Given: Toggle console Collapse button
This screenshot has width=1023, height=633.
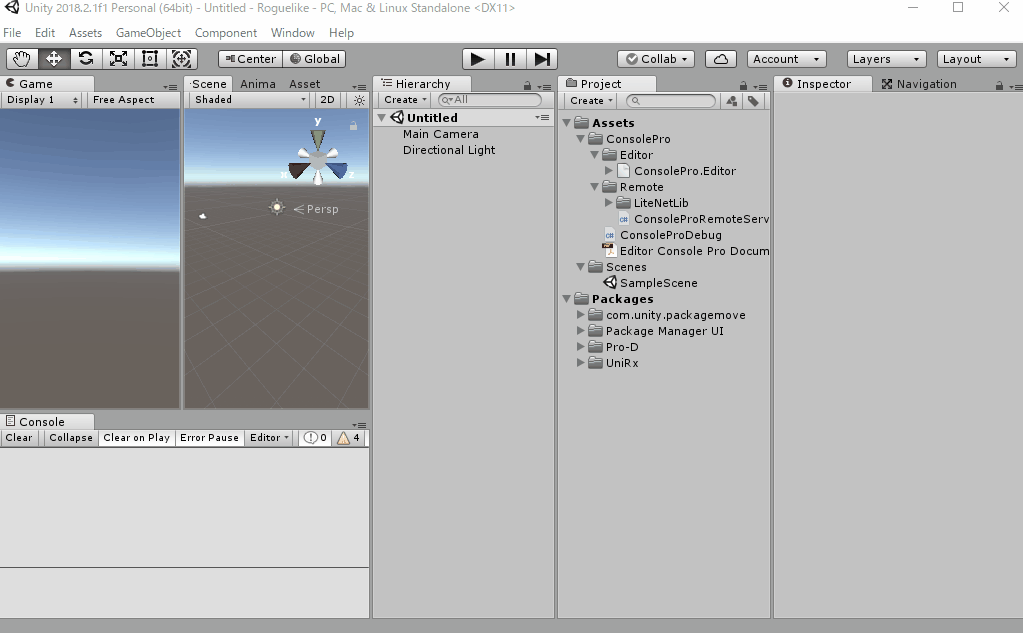Looking at the screenshot, I should pyautogui.click(x=71, y=438).
